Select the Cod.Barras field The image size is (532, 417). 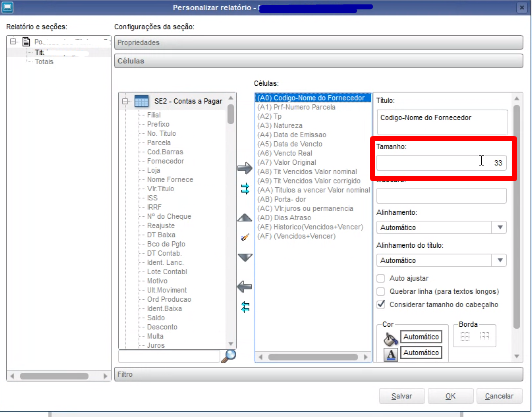[x=165, y=152]
